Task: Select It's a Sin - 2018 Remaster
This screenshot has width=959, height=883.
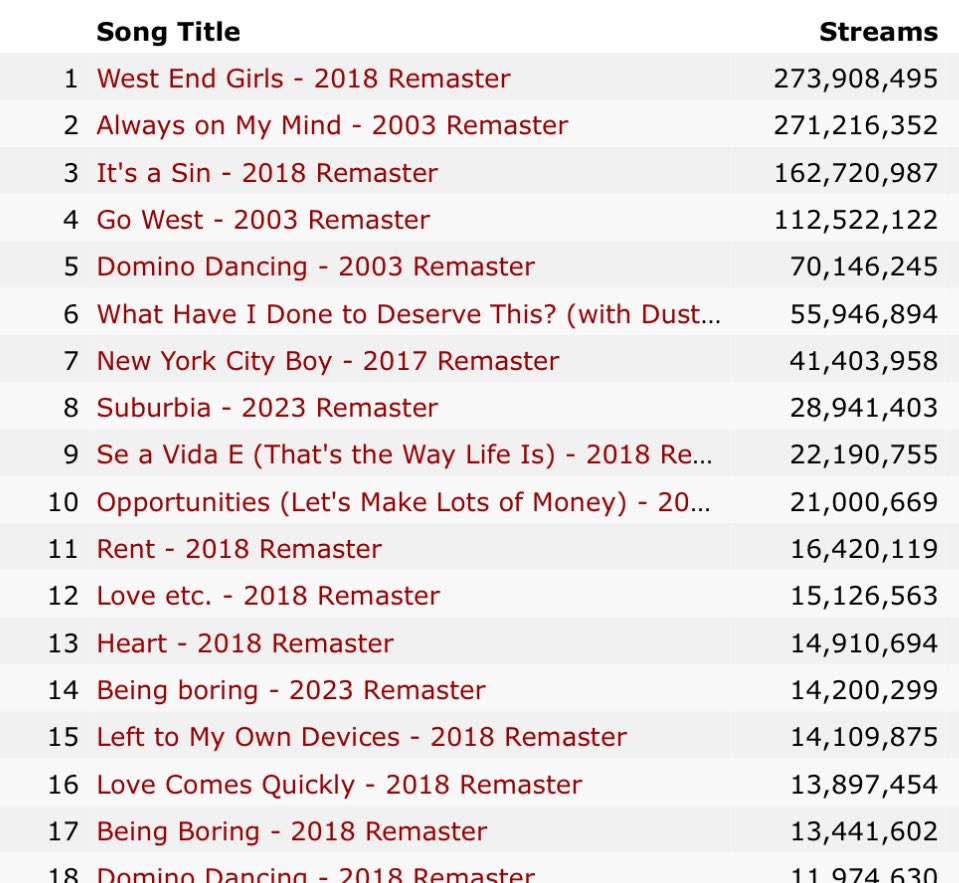Action: coord(267,172)
